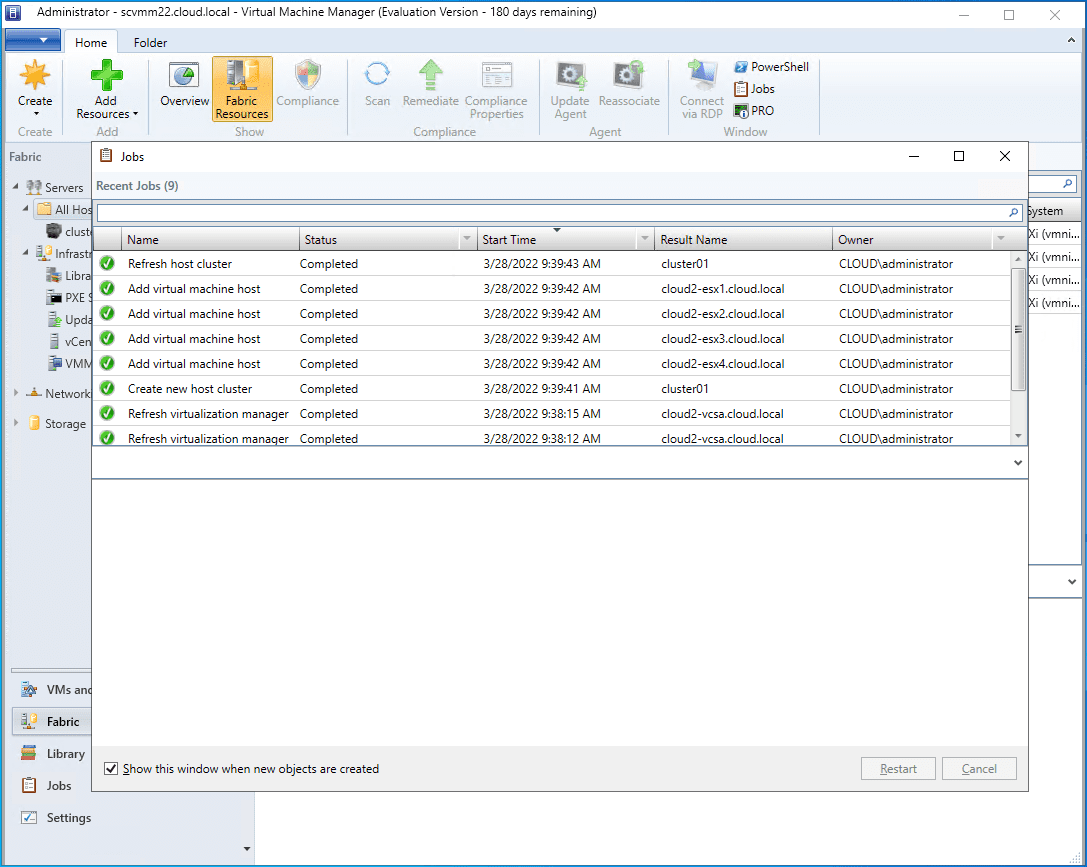Click status icon of Refresh host cluster job
This screenshot has height=867, width=1087.
click(107, 263)
